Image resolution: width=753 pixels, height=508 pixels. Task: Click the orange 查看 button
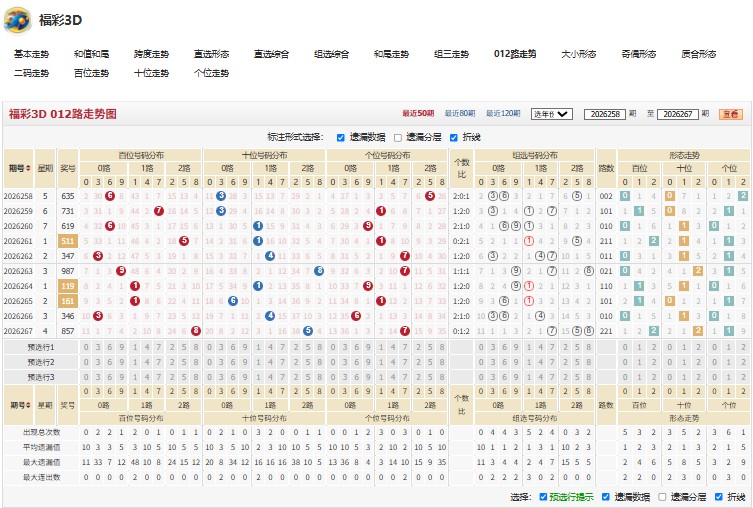click(730, 114)
